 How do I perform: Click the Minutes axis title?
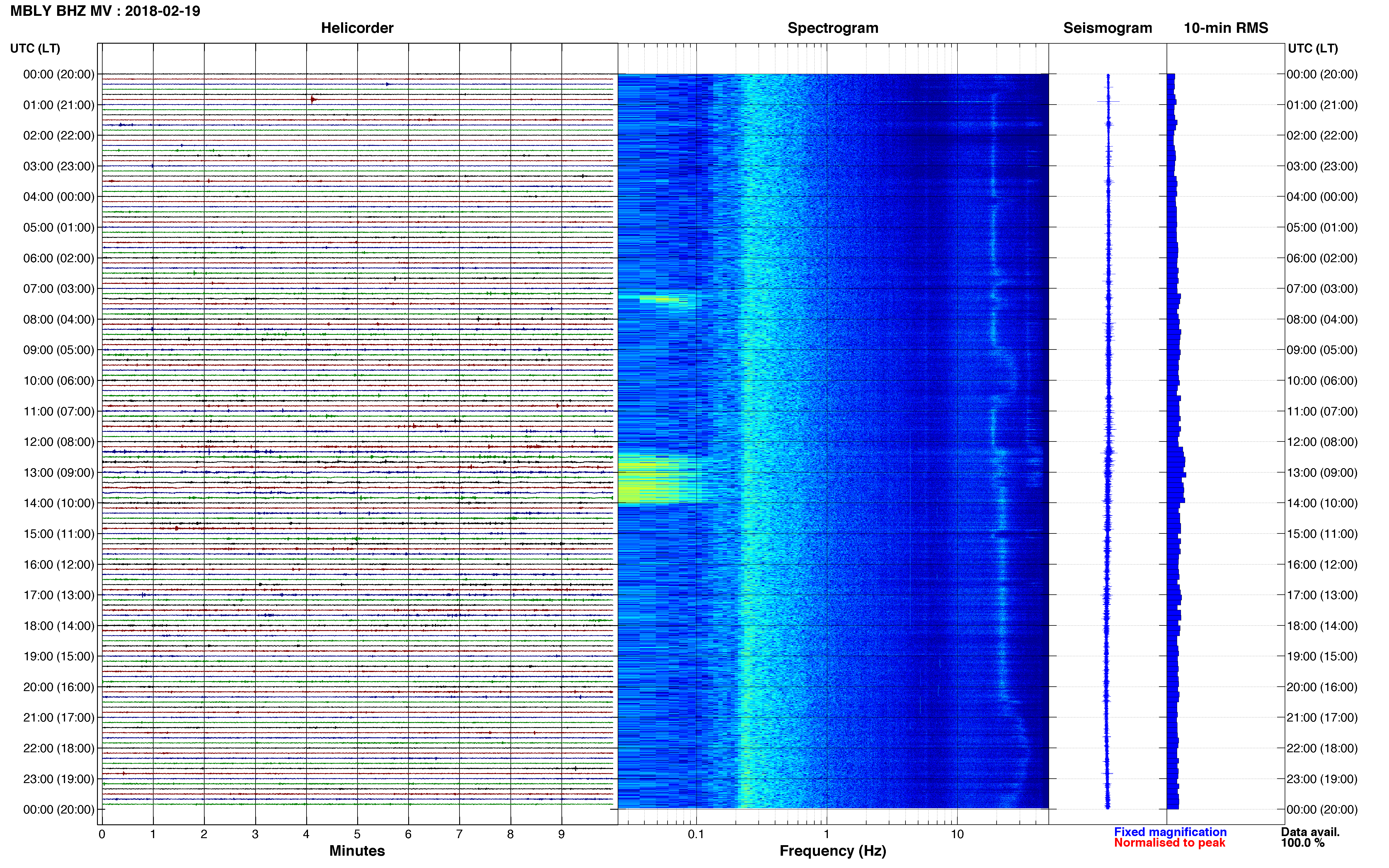(357, 851)
